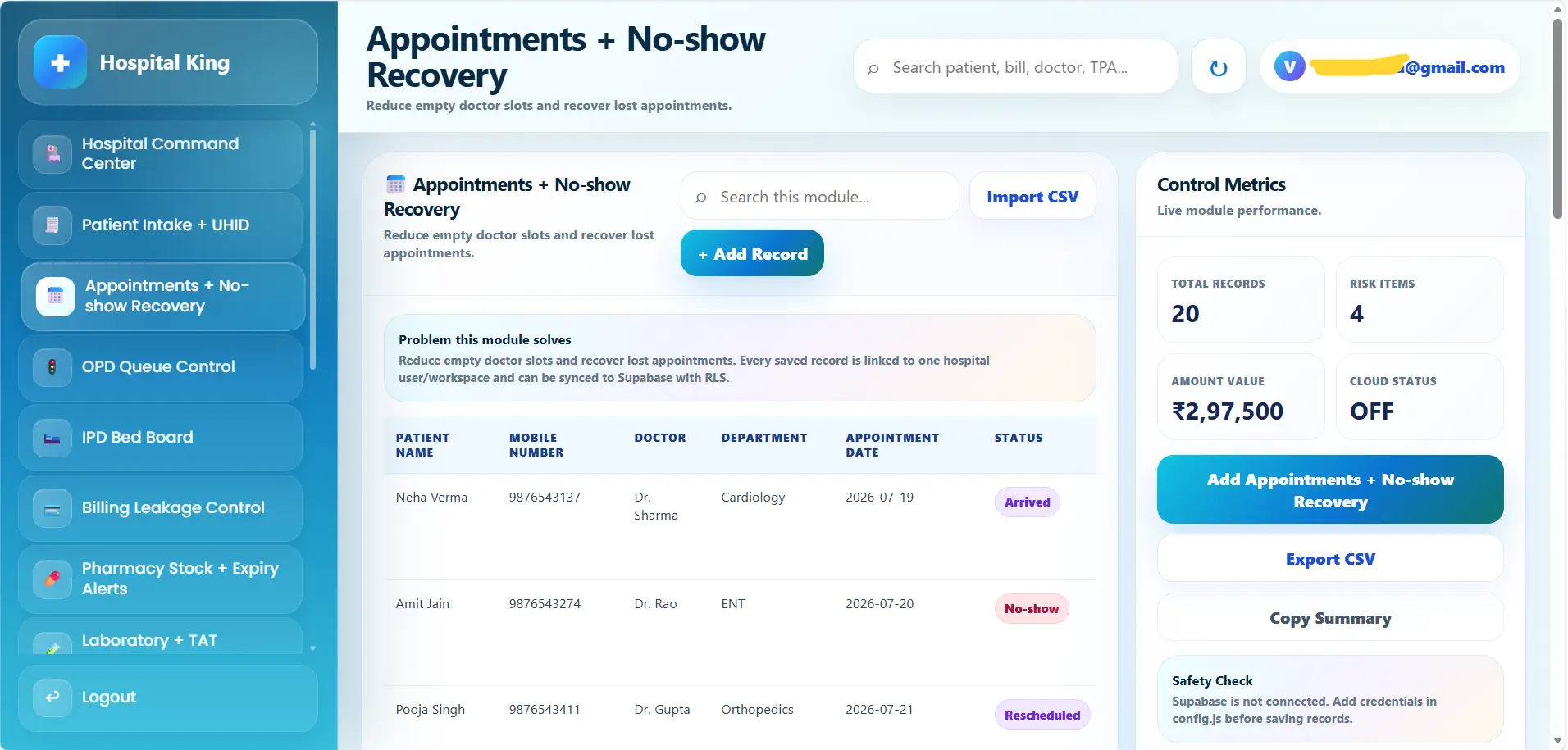Select patient name Neha Verma
1568x750 pixels.
(x=431, y=498)
